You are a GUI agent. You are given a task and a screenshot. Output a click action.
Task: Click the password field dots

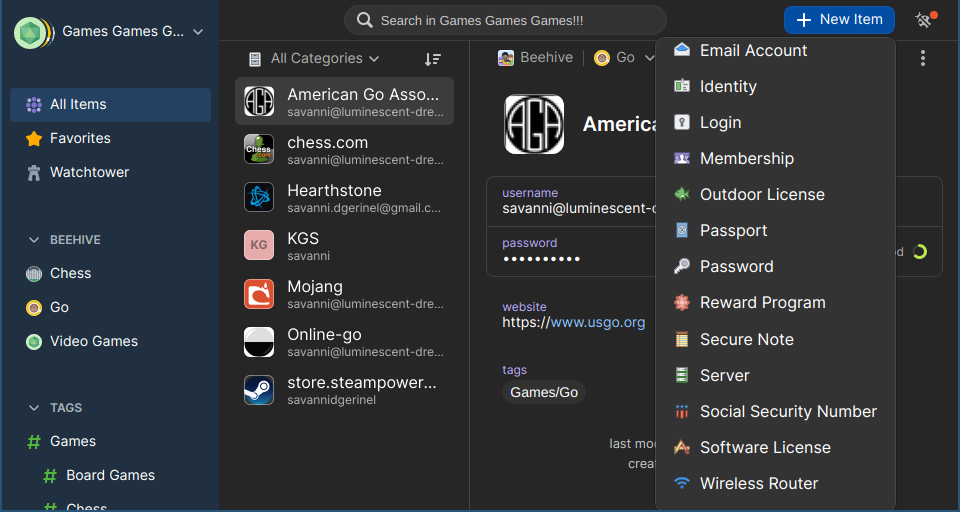541,259
